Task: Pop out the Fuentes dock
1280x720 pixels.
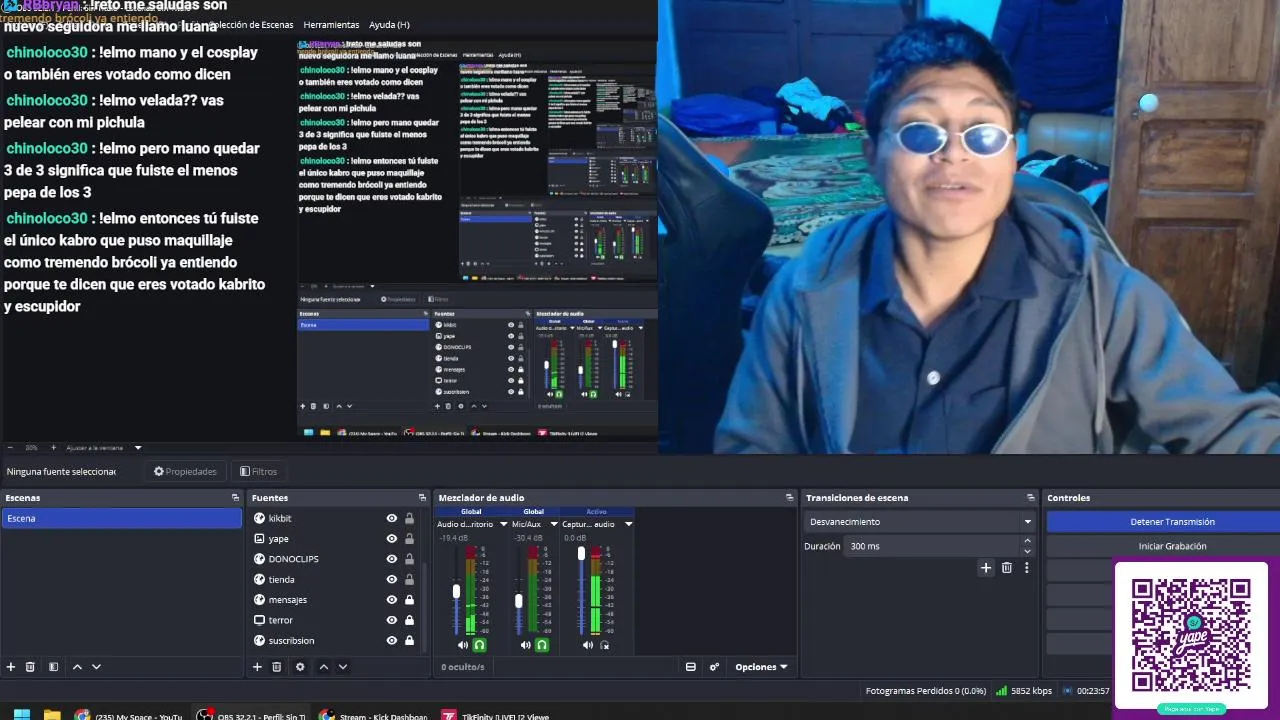Action: [x=422, y=498]
